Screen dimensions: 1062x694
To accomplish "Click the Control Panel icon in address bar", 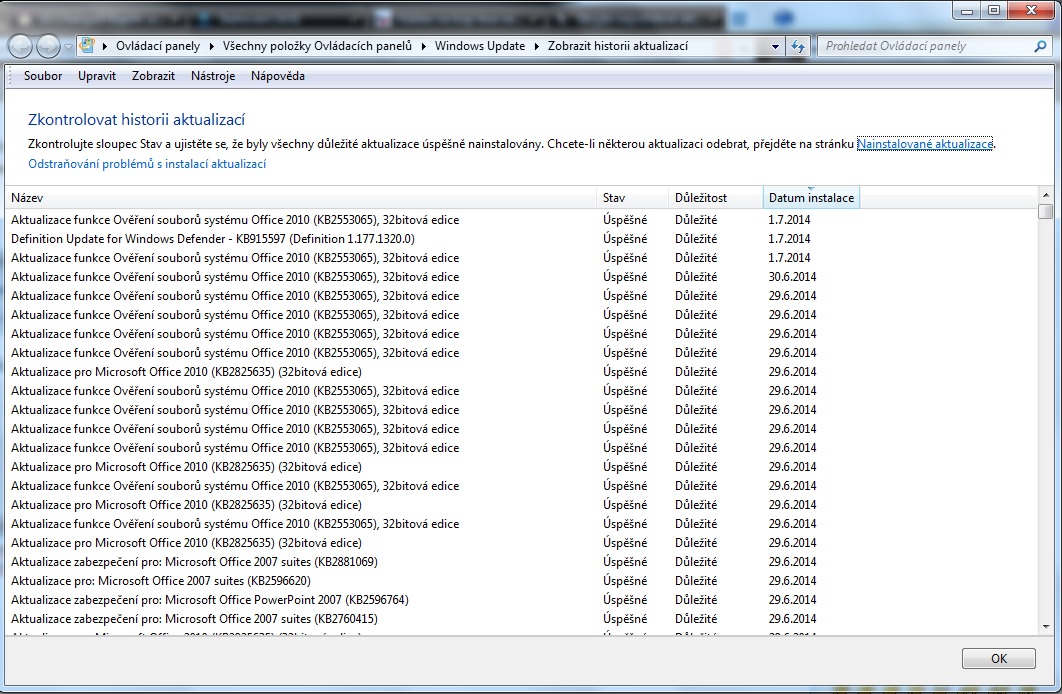I will tap(87, 46).
